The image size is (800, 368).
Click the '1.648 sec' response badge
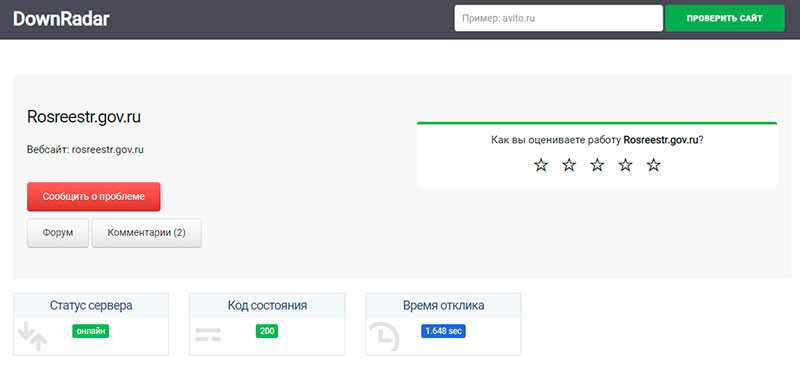coord(443,331)
